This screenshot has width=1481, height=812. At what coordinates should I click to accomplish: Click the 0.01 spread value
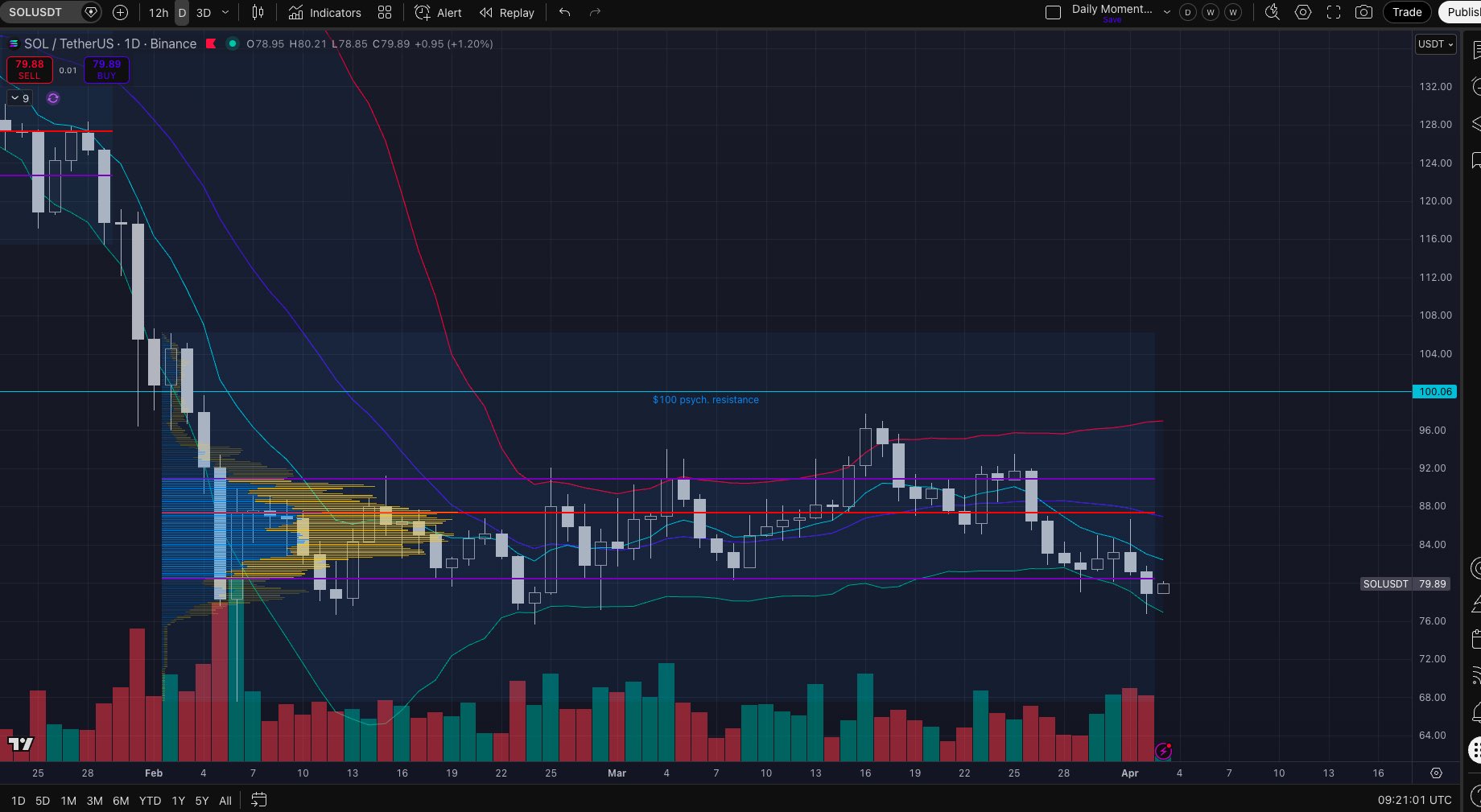68,71
